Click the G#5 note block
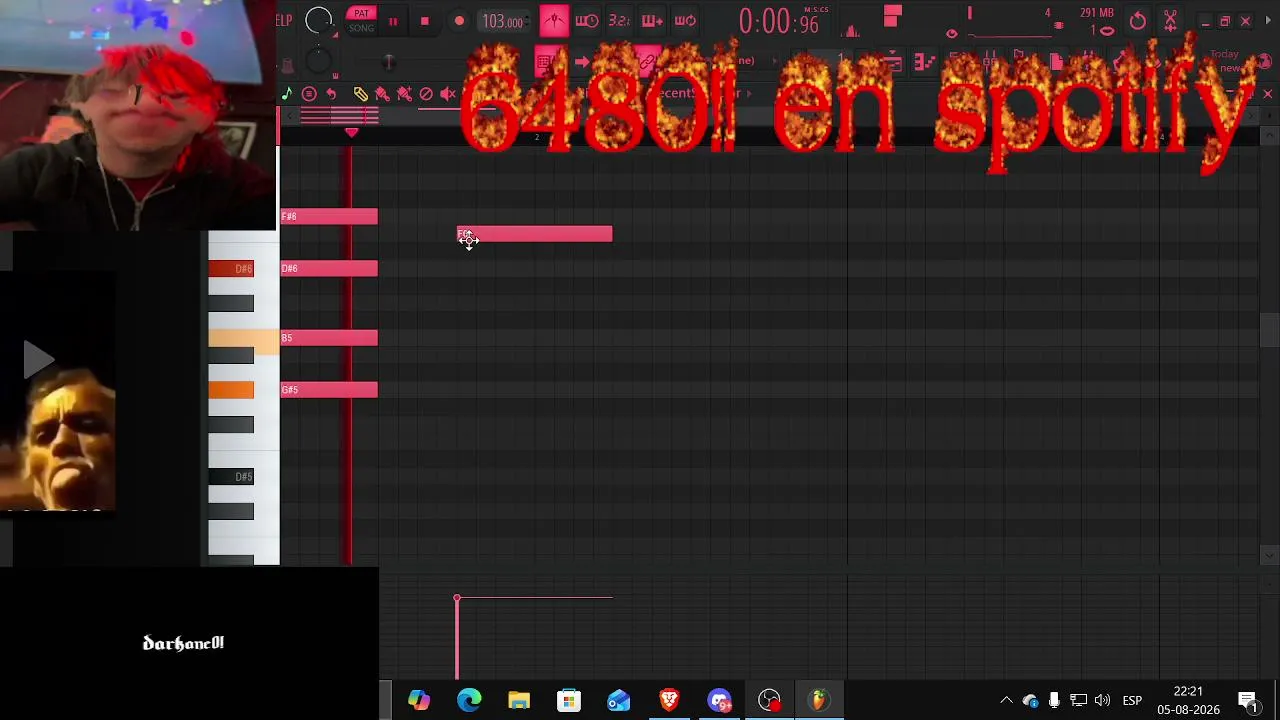Image resolution: width=1280 pixels, height=720 pixels. coord(329,390)
